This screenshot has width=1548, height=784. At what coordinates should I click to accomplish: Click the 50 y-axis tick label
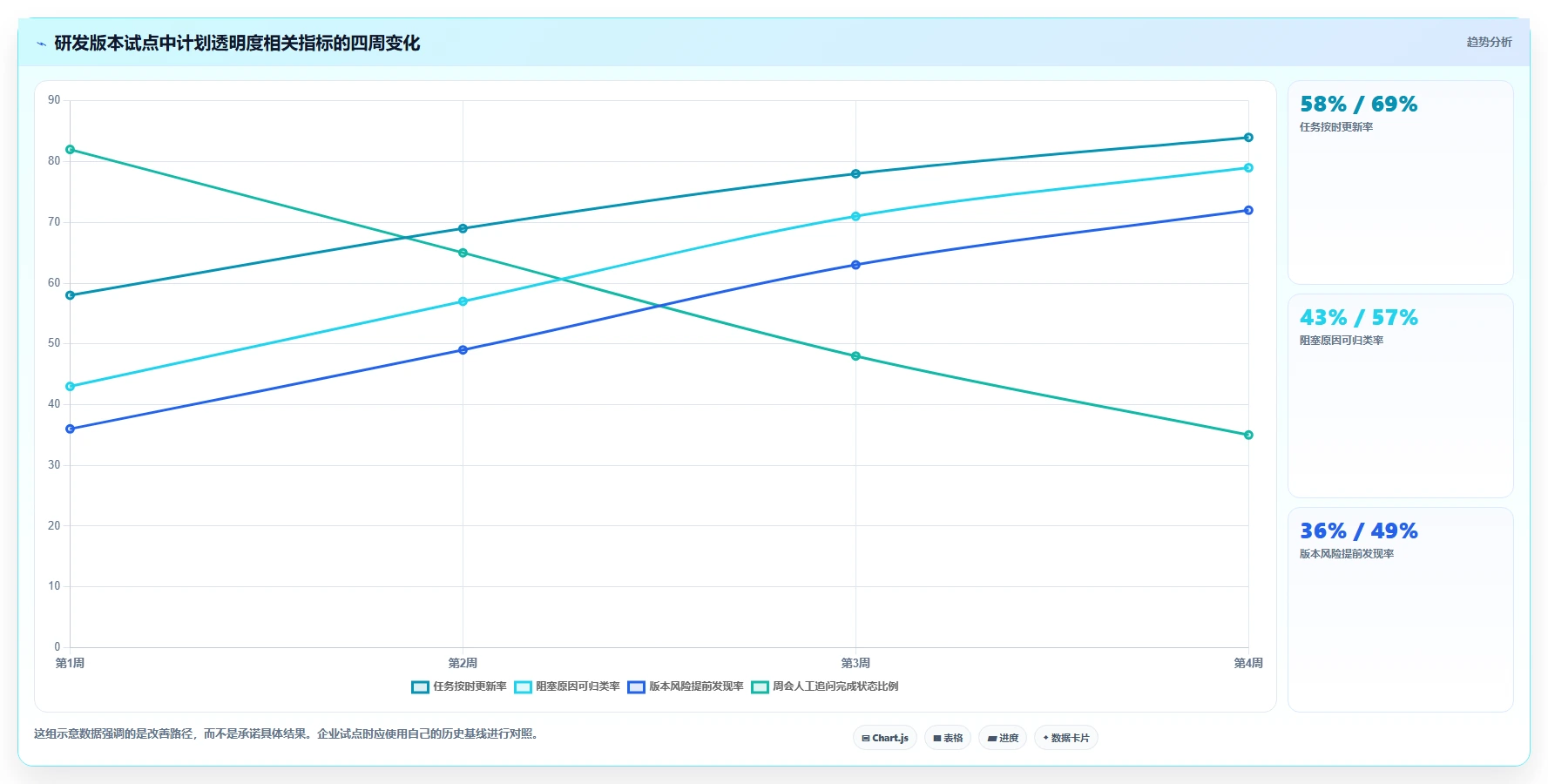(x=54, y=343)
